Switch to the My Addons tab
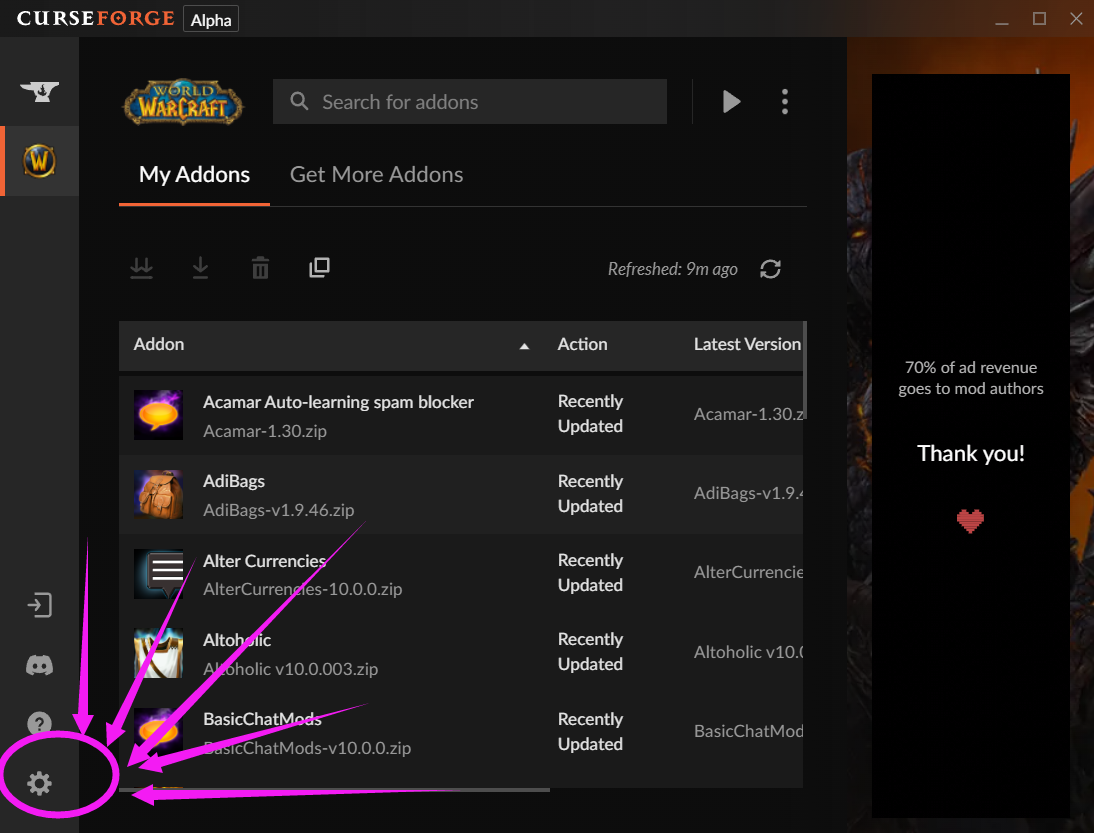 194,174
